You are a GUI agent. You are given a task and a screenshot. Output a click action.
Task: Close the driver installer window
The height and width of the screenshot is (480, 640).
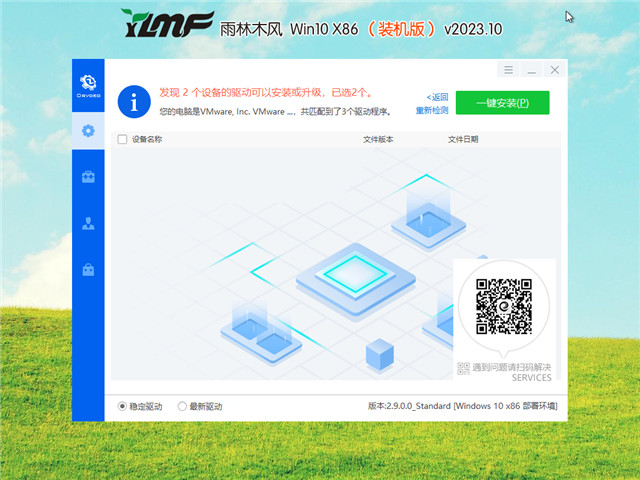(554, 70)
